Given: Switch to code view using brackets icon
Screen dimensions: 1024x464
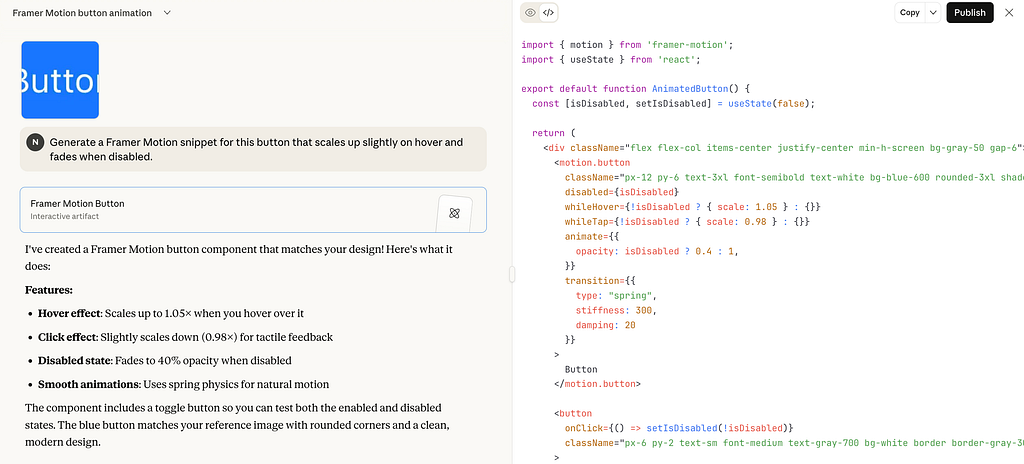Looking at the screenshot, I should click(x=548, y=13).
